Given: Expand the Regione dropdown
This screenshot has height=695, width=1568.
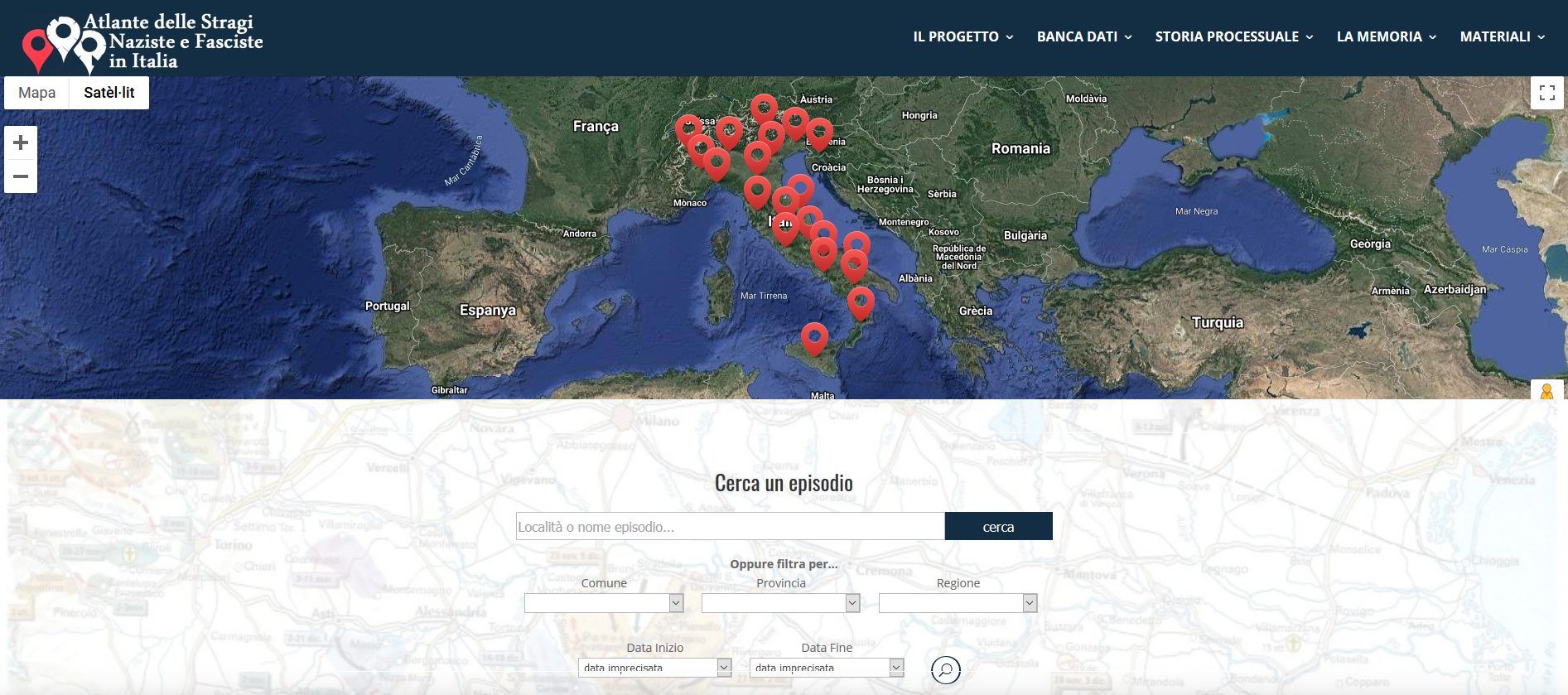Looking at the screenshot, I should 958,603.
